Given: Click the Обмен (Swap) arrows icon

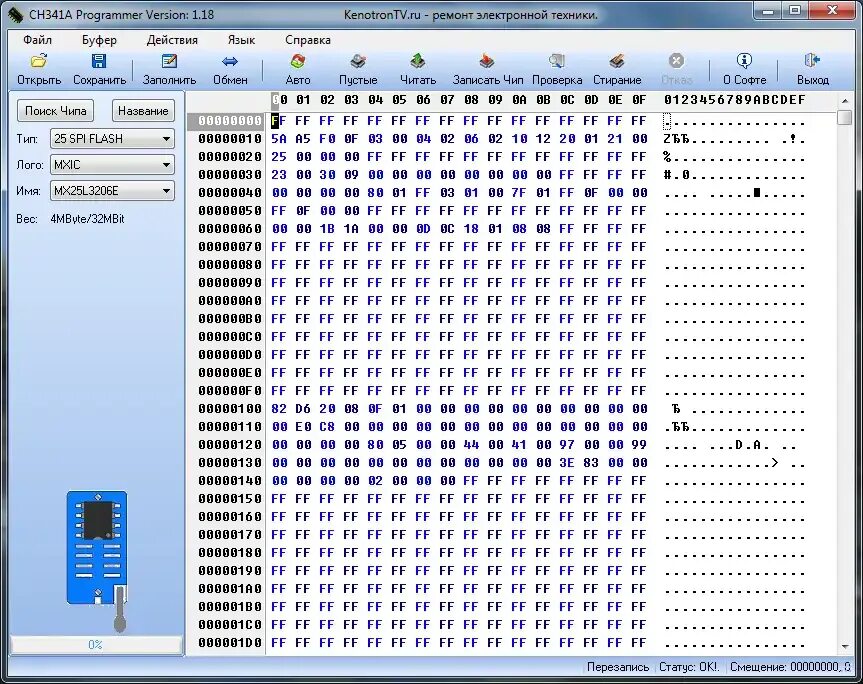Looking at the screenshot, I should [230, 61].
